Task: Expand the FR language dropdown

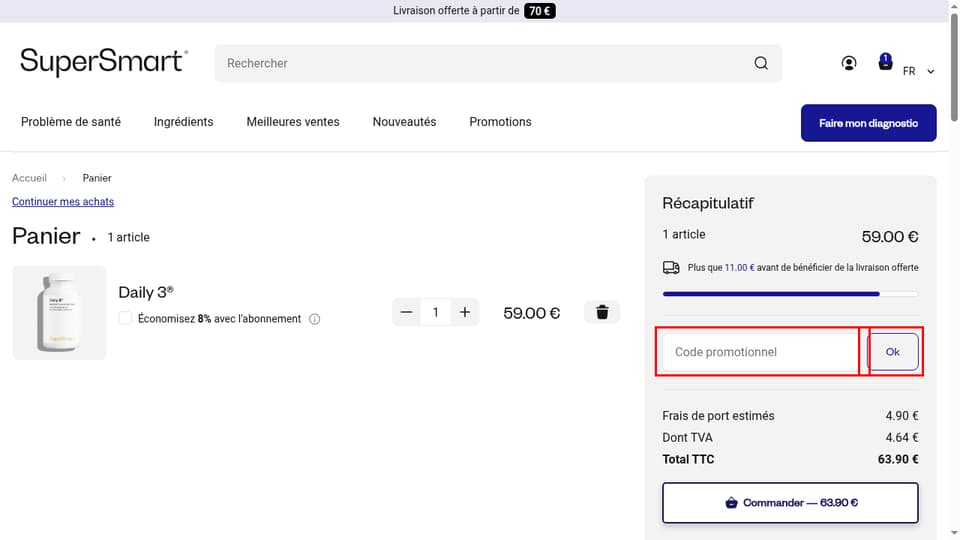Action: pos(919,71)
